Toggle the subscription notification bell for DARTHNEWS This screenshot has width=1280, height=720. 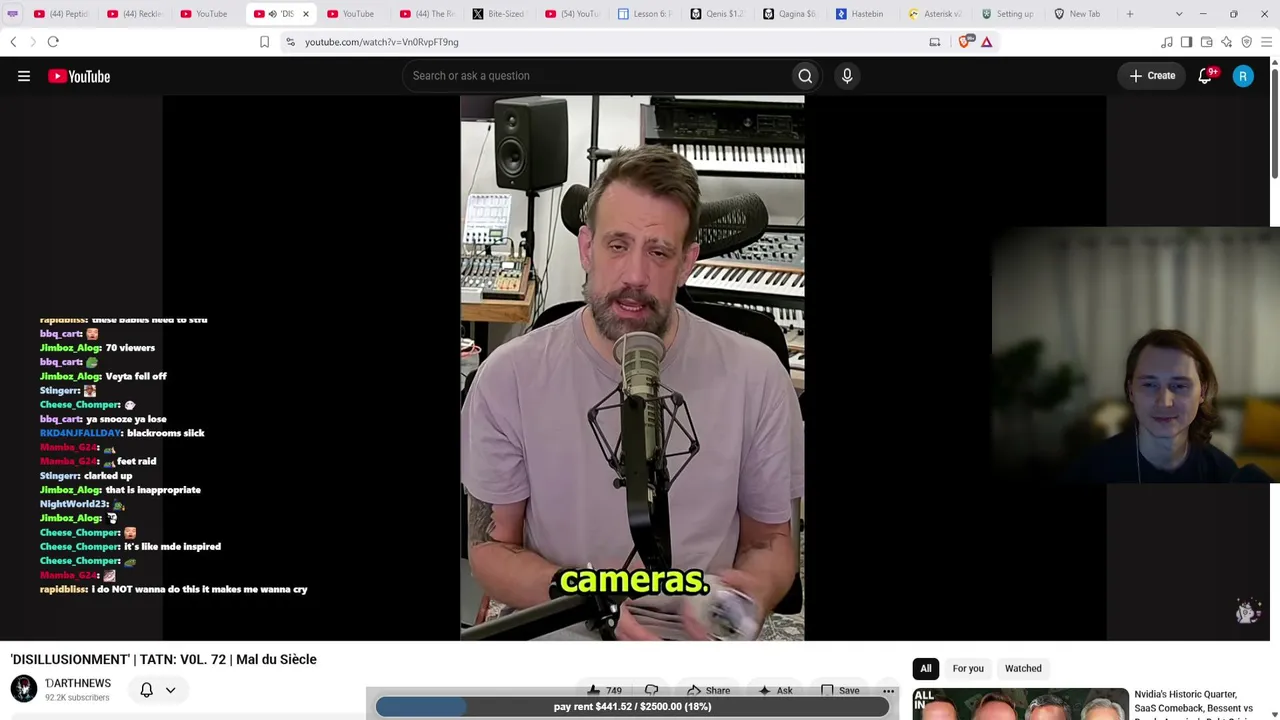[x=146, y=690]
